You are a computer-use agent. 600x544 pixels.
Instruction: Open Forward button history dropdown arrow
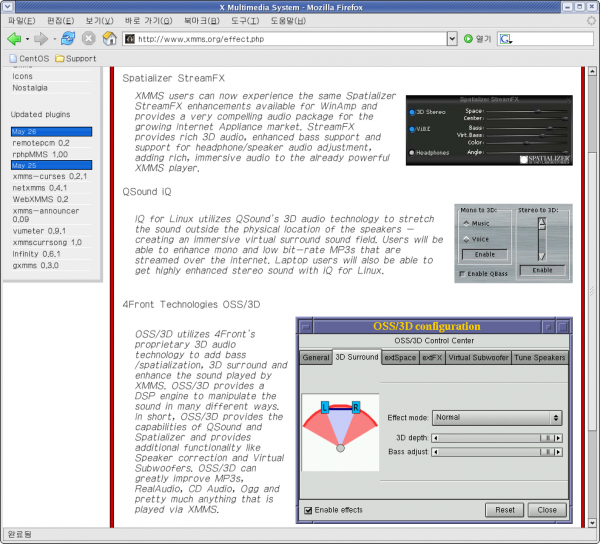tap(54, 39)
